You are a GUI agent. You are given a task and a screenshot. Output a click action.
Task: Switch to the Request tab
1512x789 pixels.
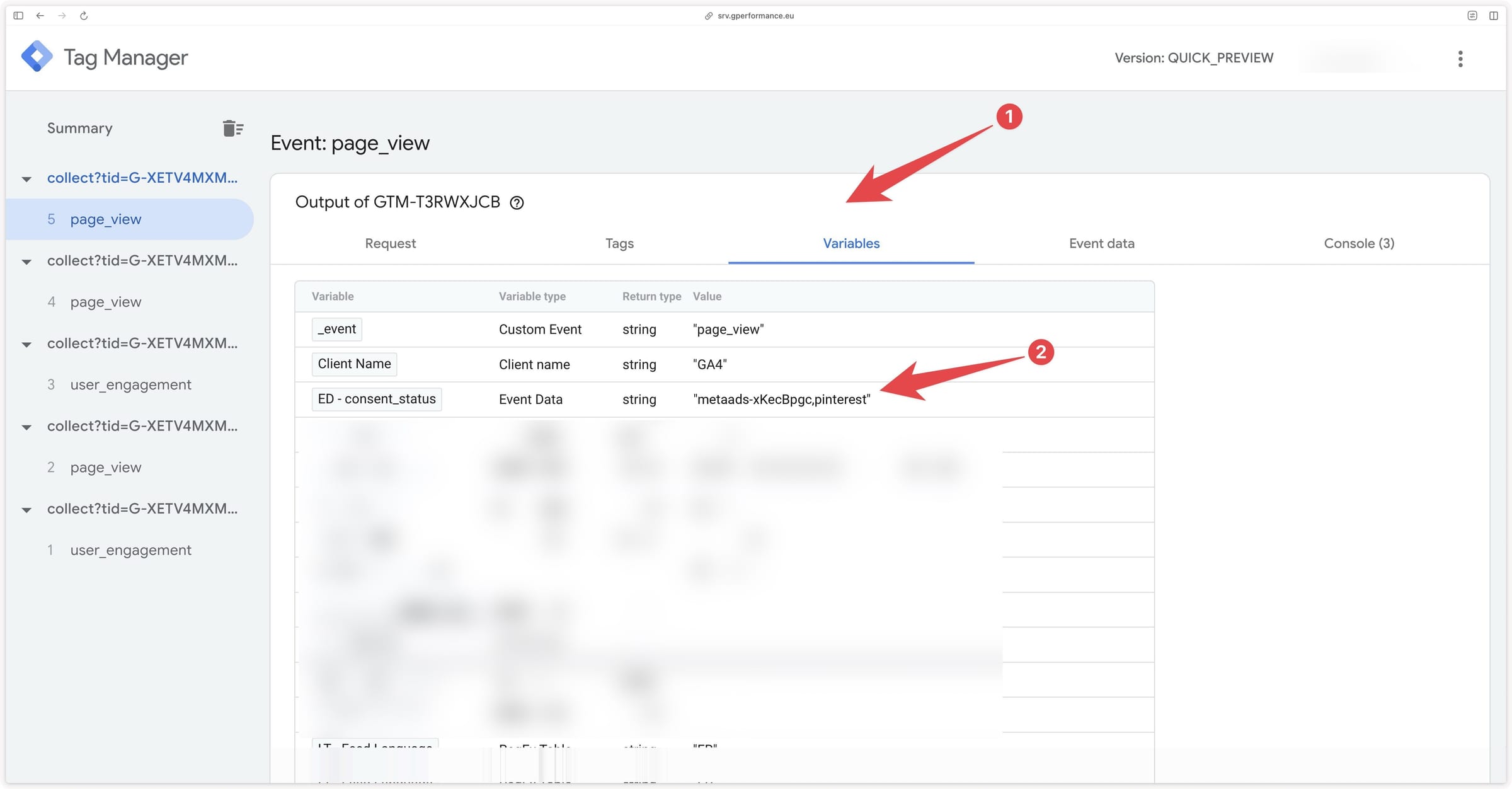(390, 243)
